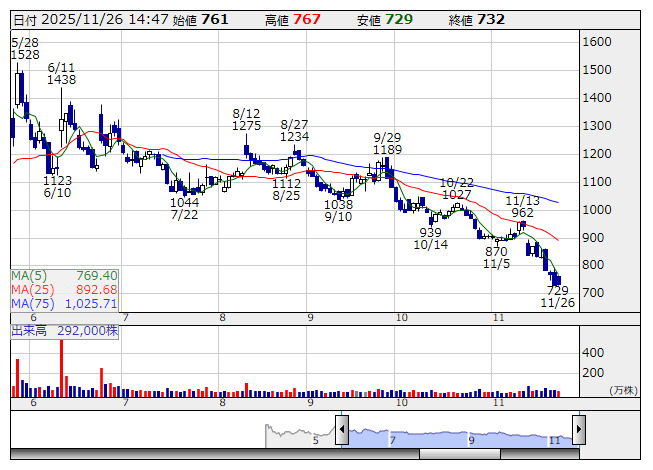Click month 8 on the price chart axis

(222, 318)
